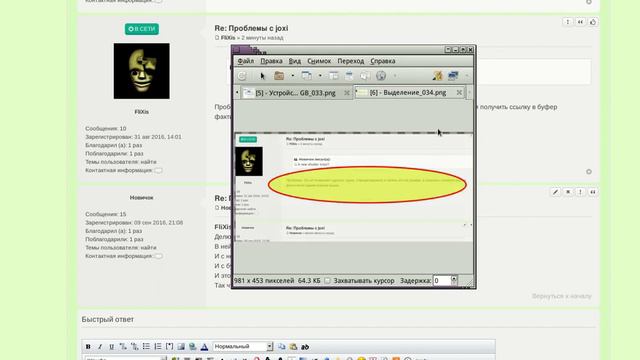640x360 pixels.
Task: Click the delete X icon in Новичок post
Action: coord(568,192)
